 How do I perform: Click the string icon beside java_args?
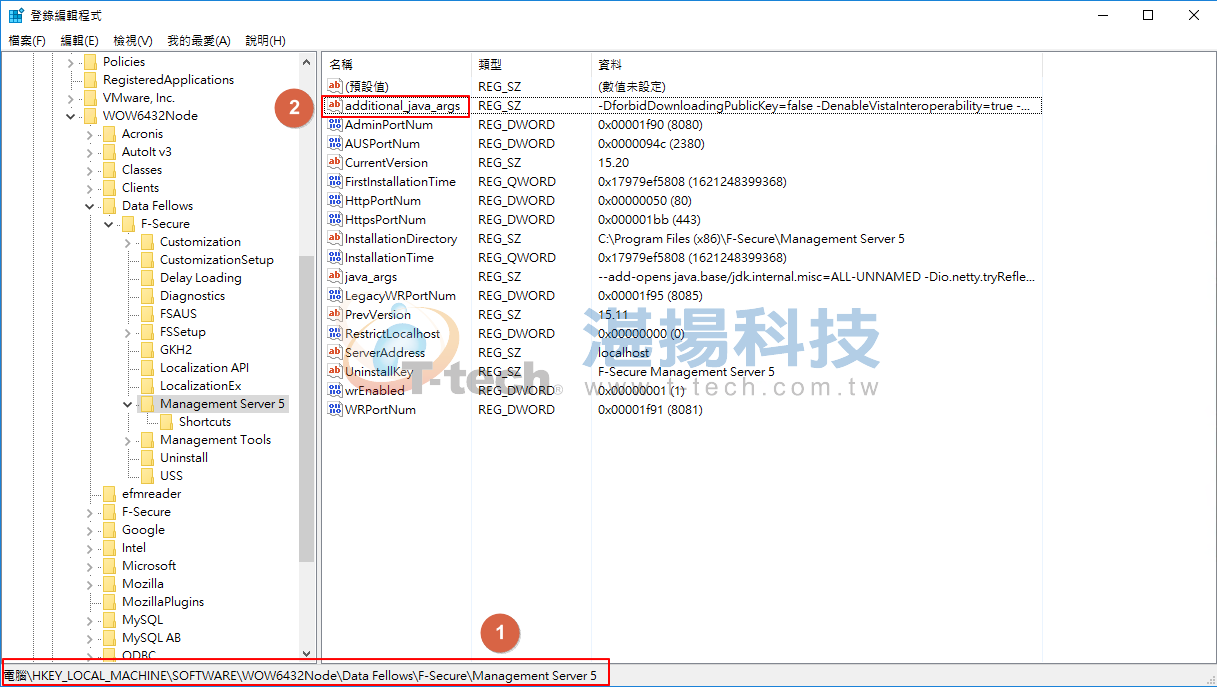335,277
